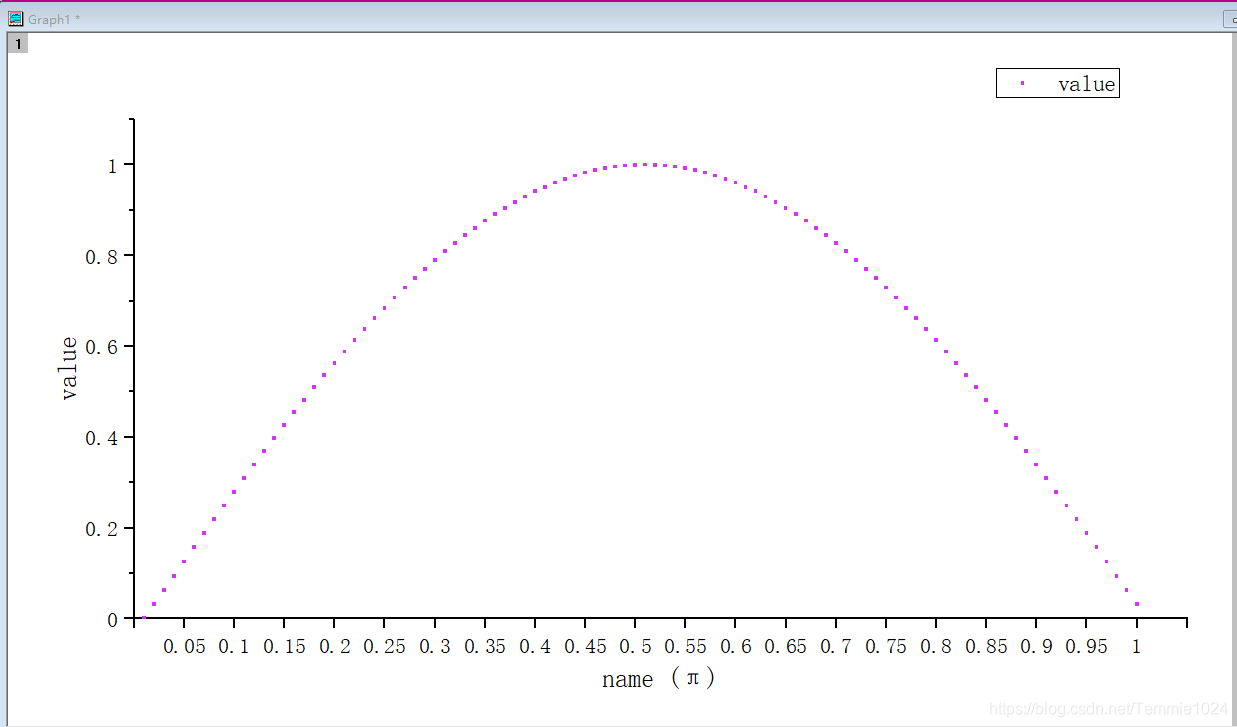Click the y-axis tick label 0.2

[102, 529]
